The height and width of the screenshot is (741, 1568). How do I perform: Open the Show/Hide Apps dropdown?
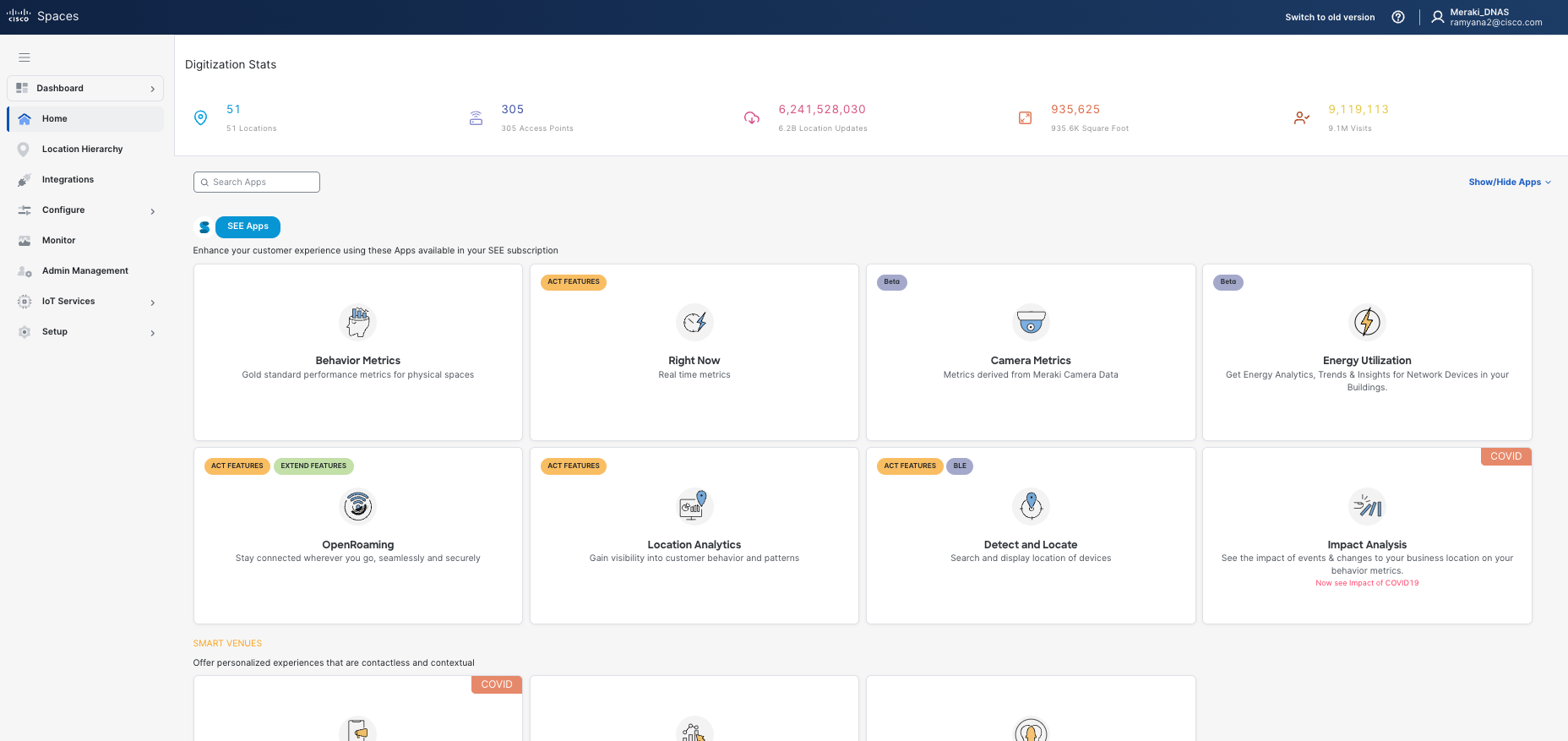tap(1509, 183)
